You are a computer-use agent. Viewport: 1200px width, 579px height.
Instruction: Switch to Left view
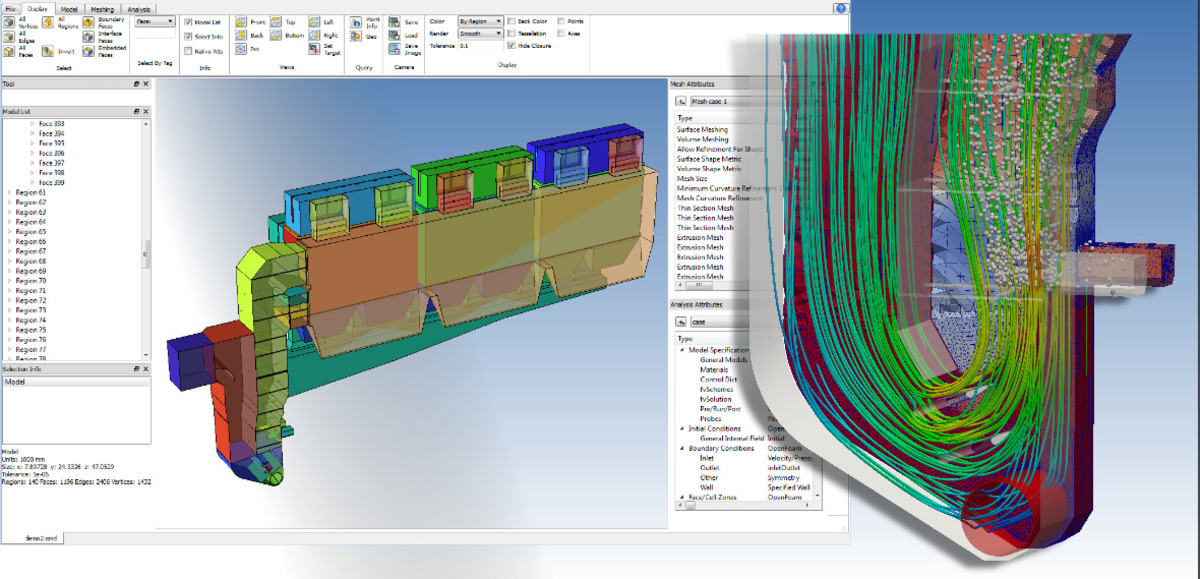click(314, 22)
